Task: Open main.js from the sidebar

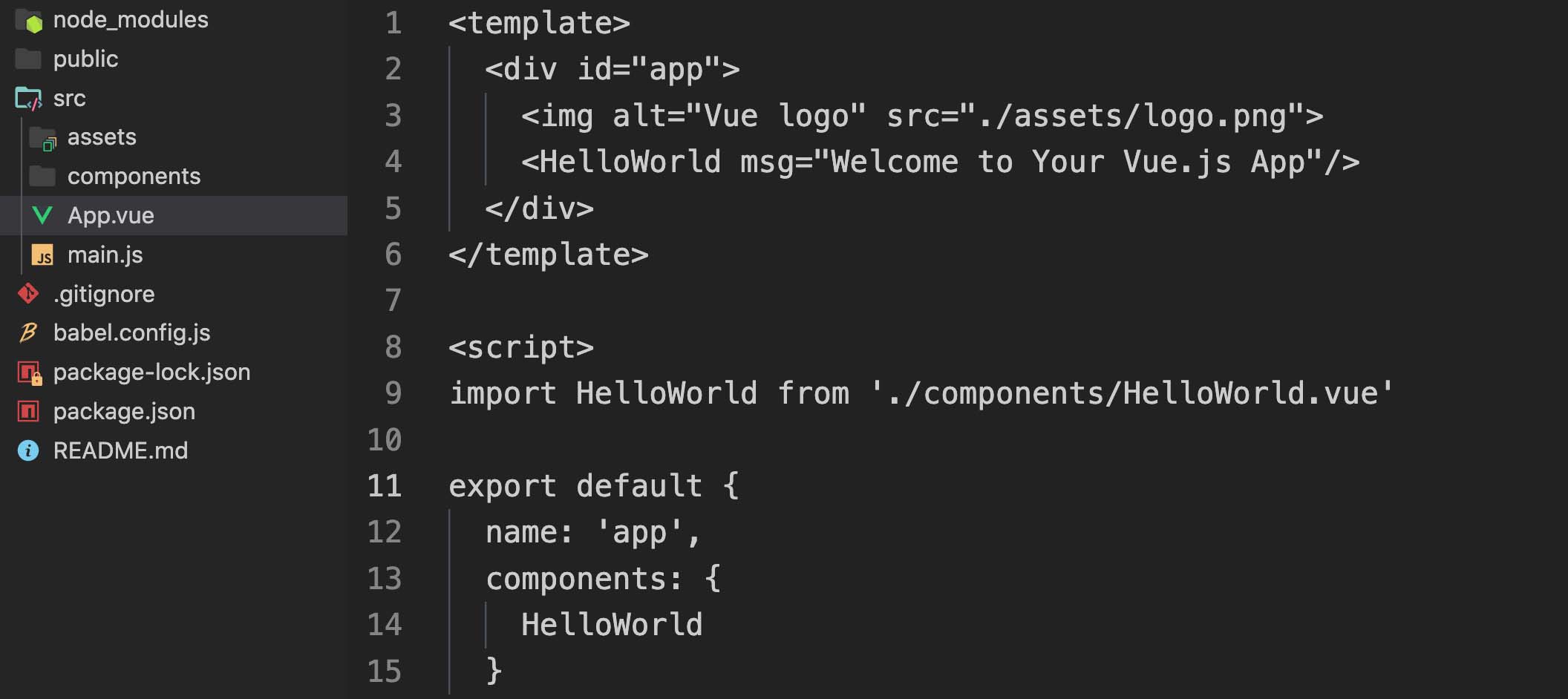Action: coord(105,255)
